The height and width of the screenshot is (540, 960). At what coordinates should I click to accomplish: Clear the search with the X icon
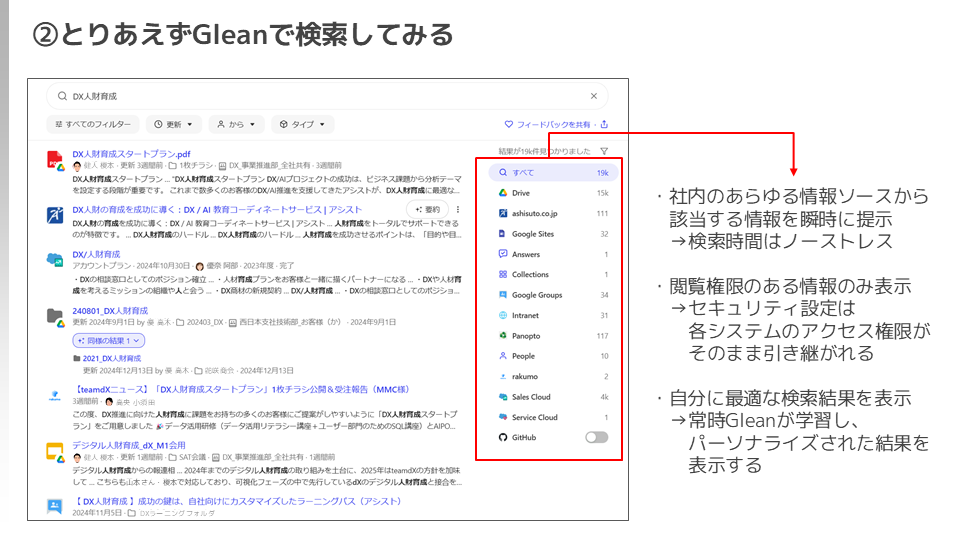pyautogui.click(x=593, y=96)
